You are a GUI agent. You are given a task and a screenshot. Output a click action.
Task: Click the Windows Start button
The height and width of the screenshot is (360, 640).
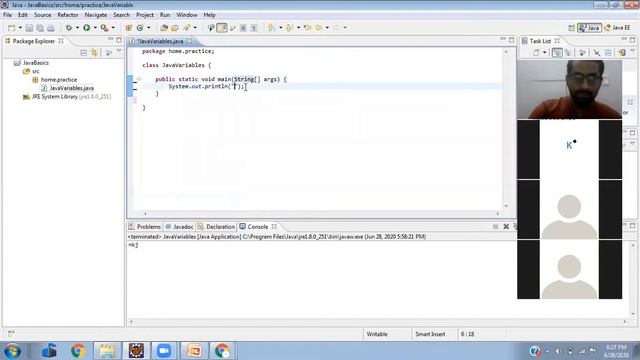click(13, 351)
